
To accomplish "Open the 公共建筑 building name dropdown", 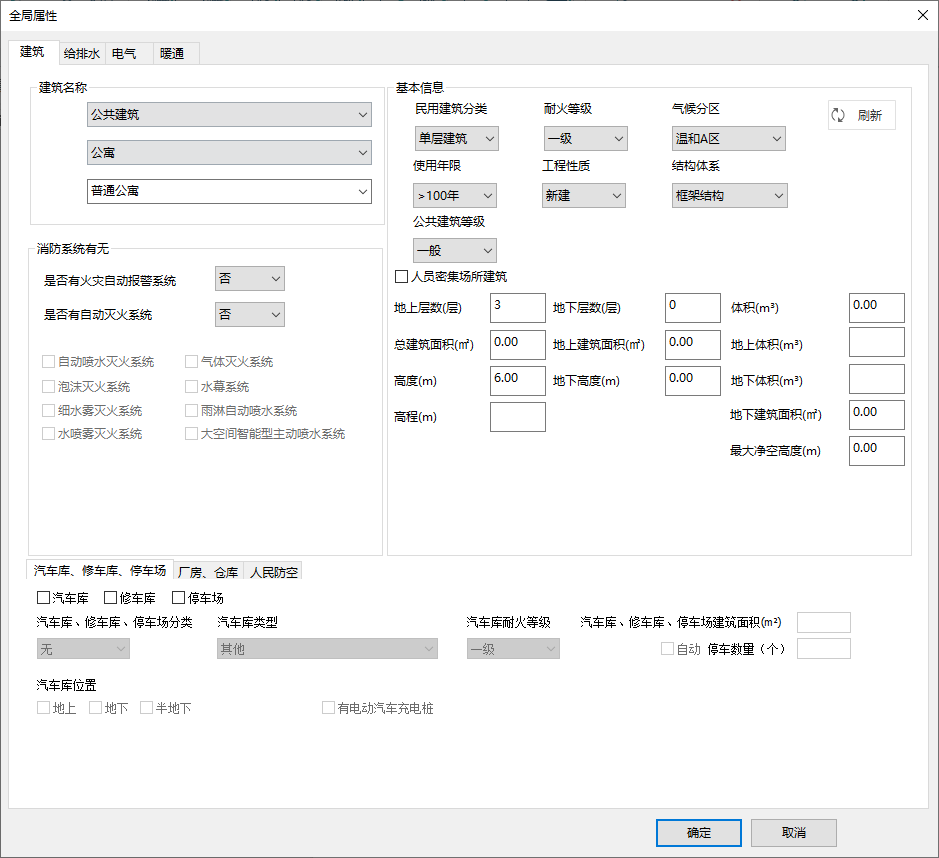I will coord(229,115).
